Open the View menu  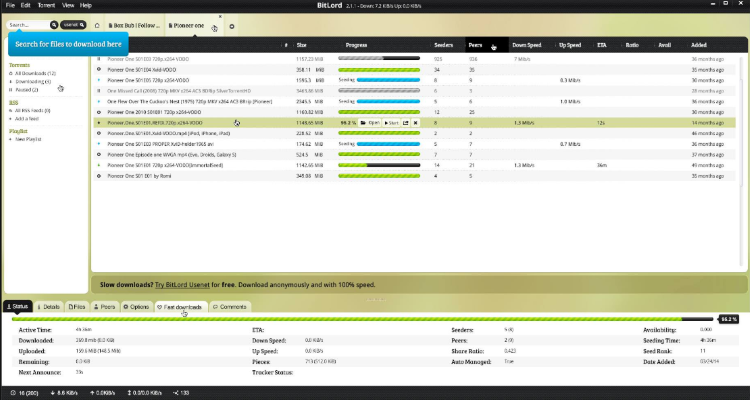click(68, 5)
